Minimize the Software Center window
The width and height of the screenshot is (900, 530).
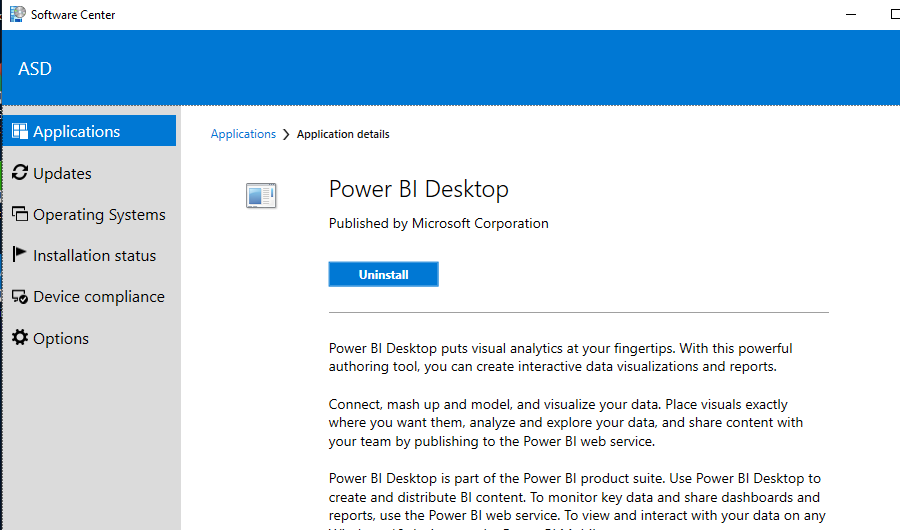click(851, 14)
